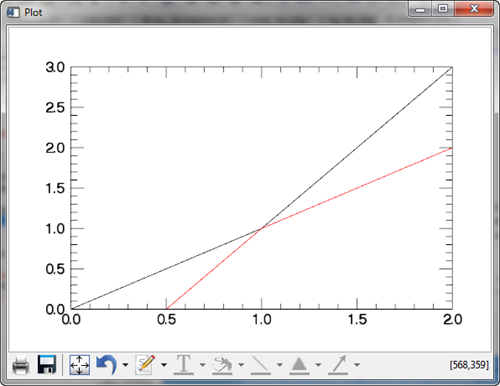500x386 pixels.
Task: Click the 2.5 y-axis tick label
Action: [x=55, y=108]
